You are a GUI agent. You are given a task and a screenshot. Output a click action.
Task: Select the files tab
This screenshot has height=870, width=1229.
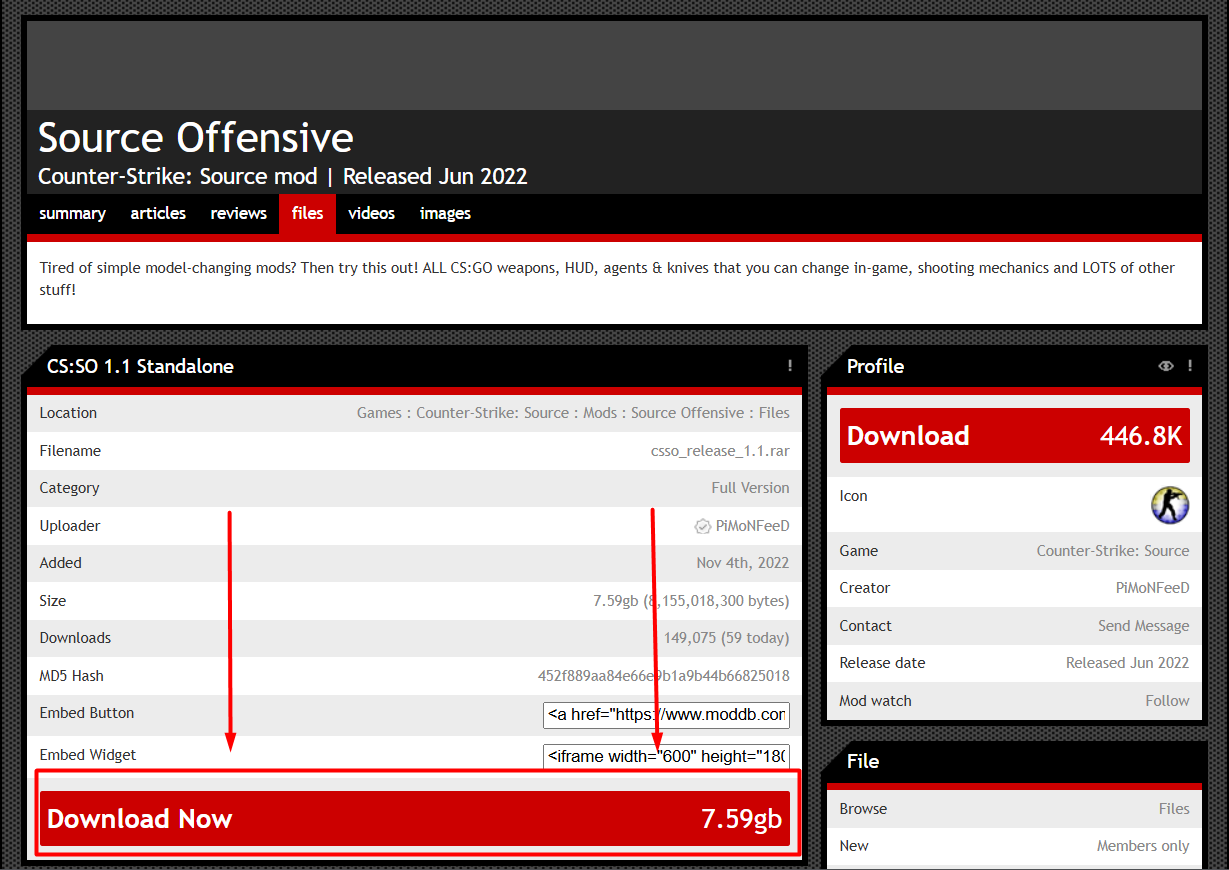coord(307,213)
